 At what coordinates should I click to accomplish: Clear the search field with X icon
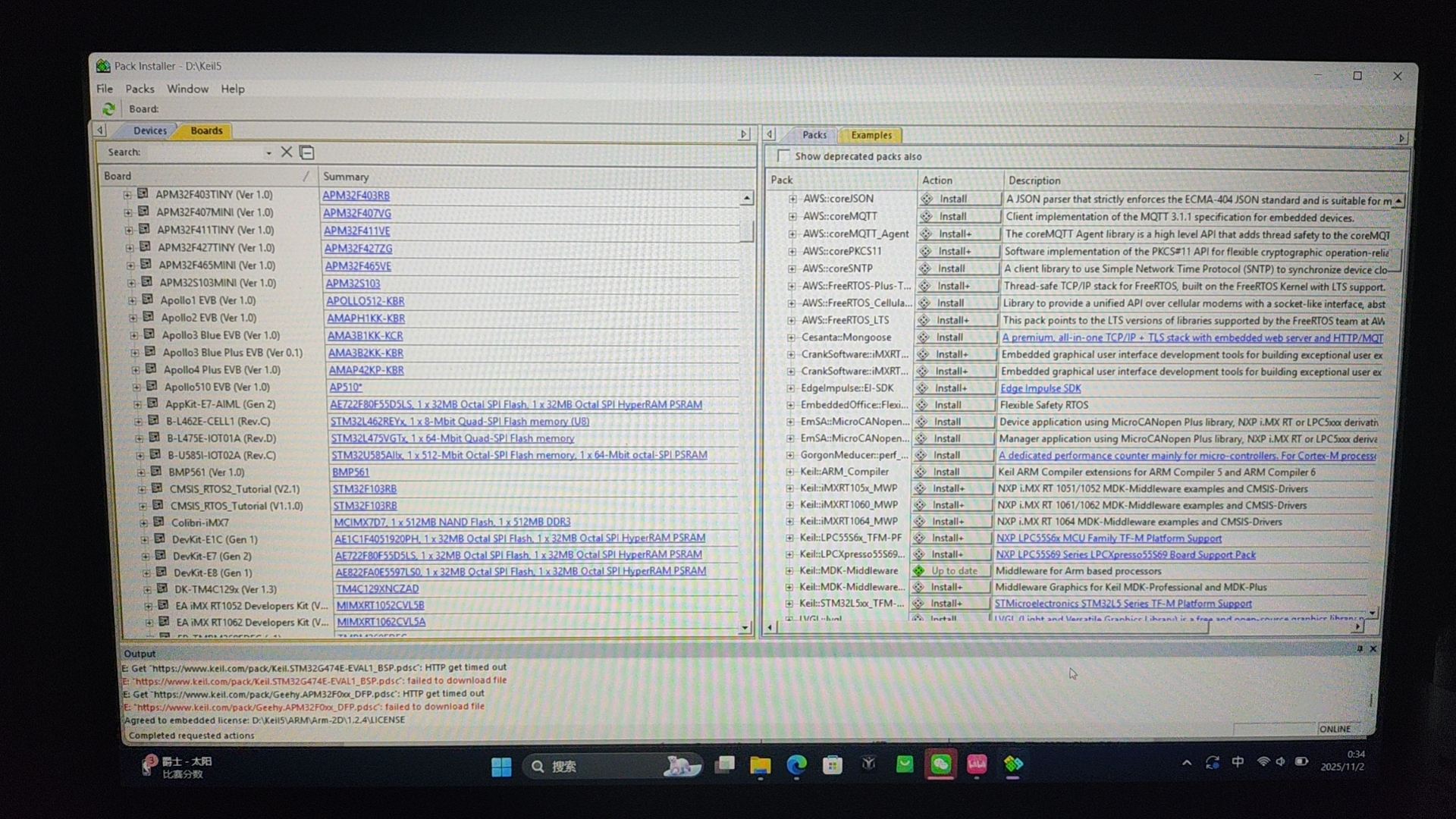click(287, 152)
